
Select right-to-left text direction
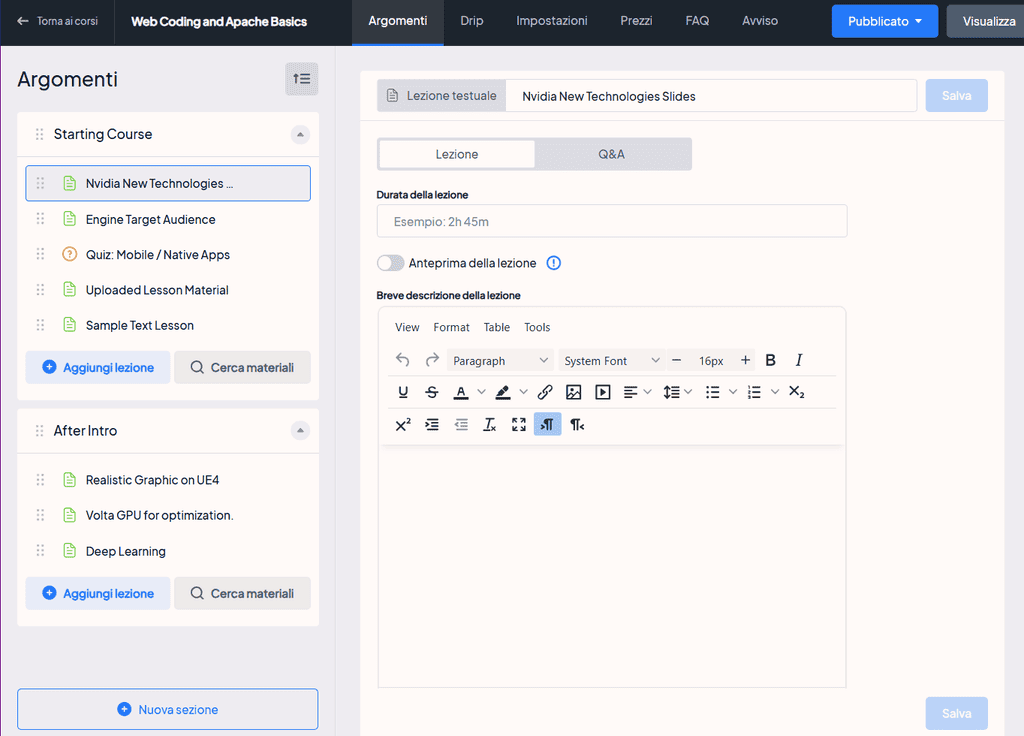click(577, 424)
